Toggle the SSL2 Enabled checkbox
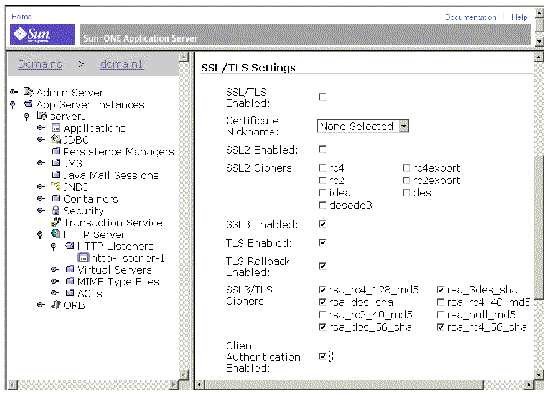 pyautogui.click(x=322, y=150)
